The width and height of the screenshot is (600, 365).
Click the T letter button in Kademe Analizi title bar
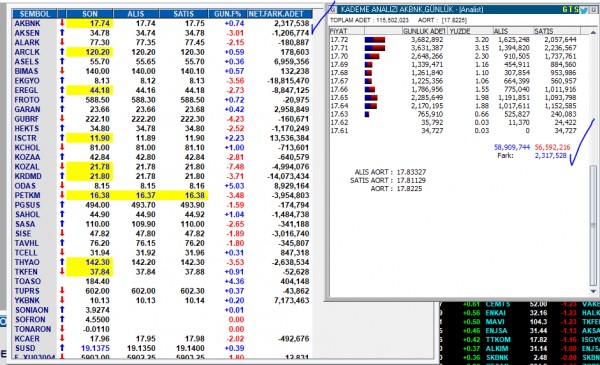coord(571,10)
